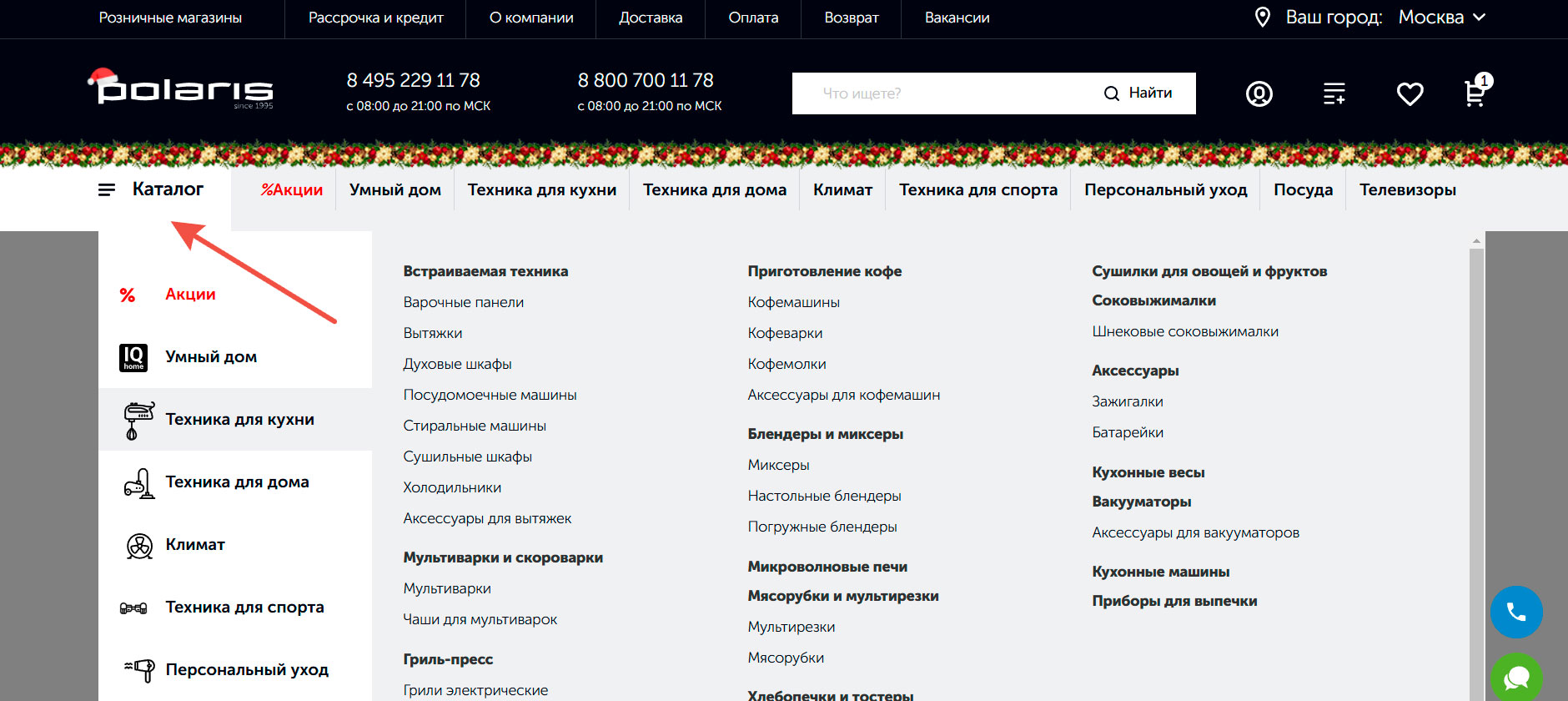The image size is (1568, 701).
Task: Open Телевизоры in top navigation
Action: pyautogui.click(x=1408, y=190)
